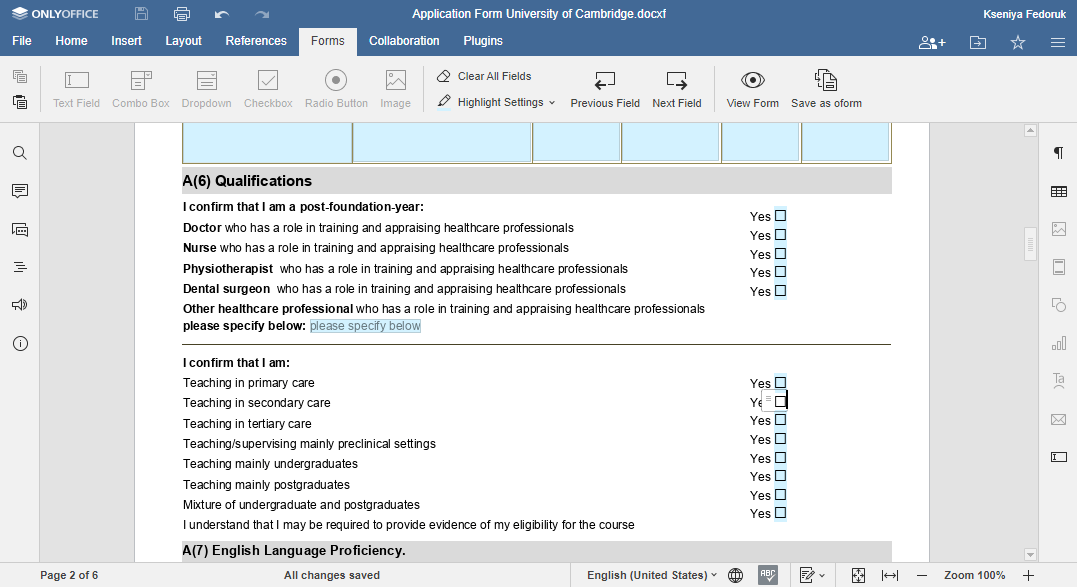Insert a Checkbox form field
Screen dimensions: 1077x587
[x=268, y=89]
